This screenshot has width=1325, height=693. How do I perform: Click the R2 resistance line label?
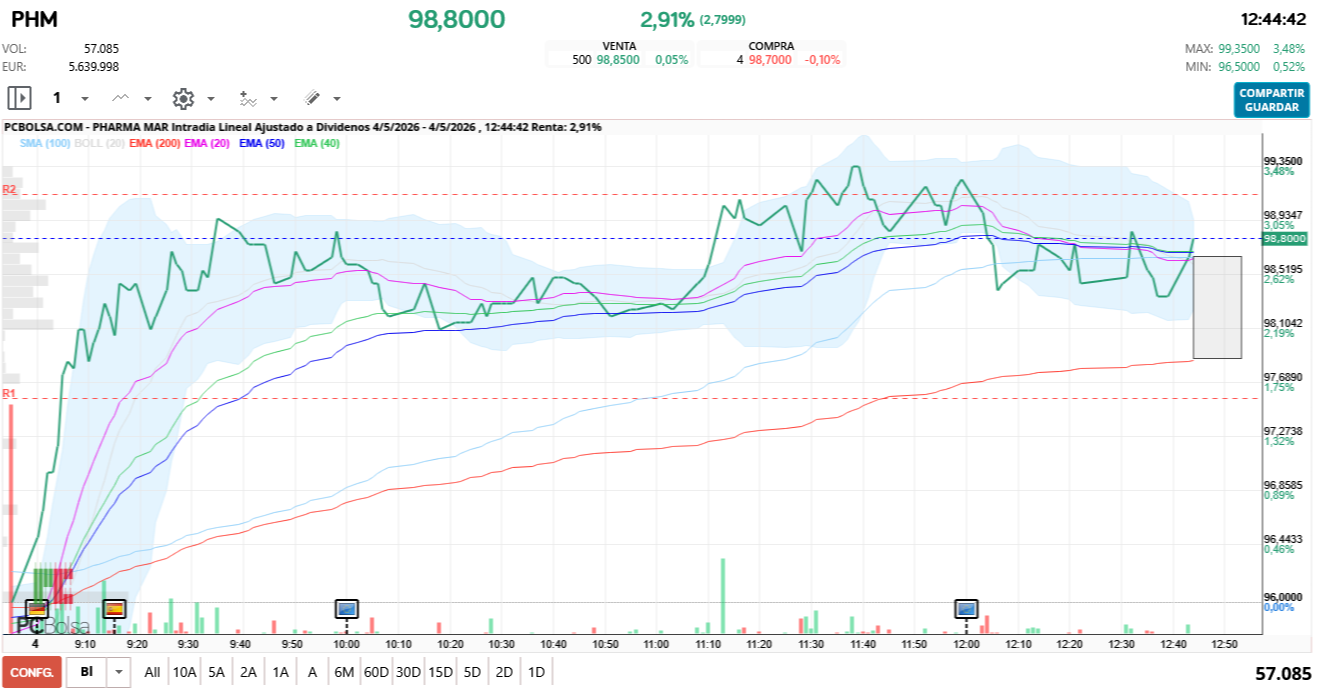tap(9, 189)
